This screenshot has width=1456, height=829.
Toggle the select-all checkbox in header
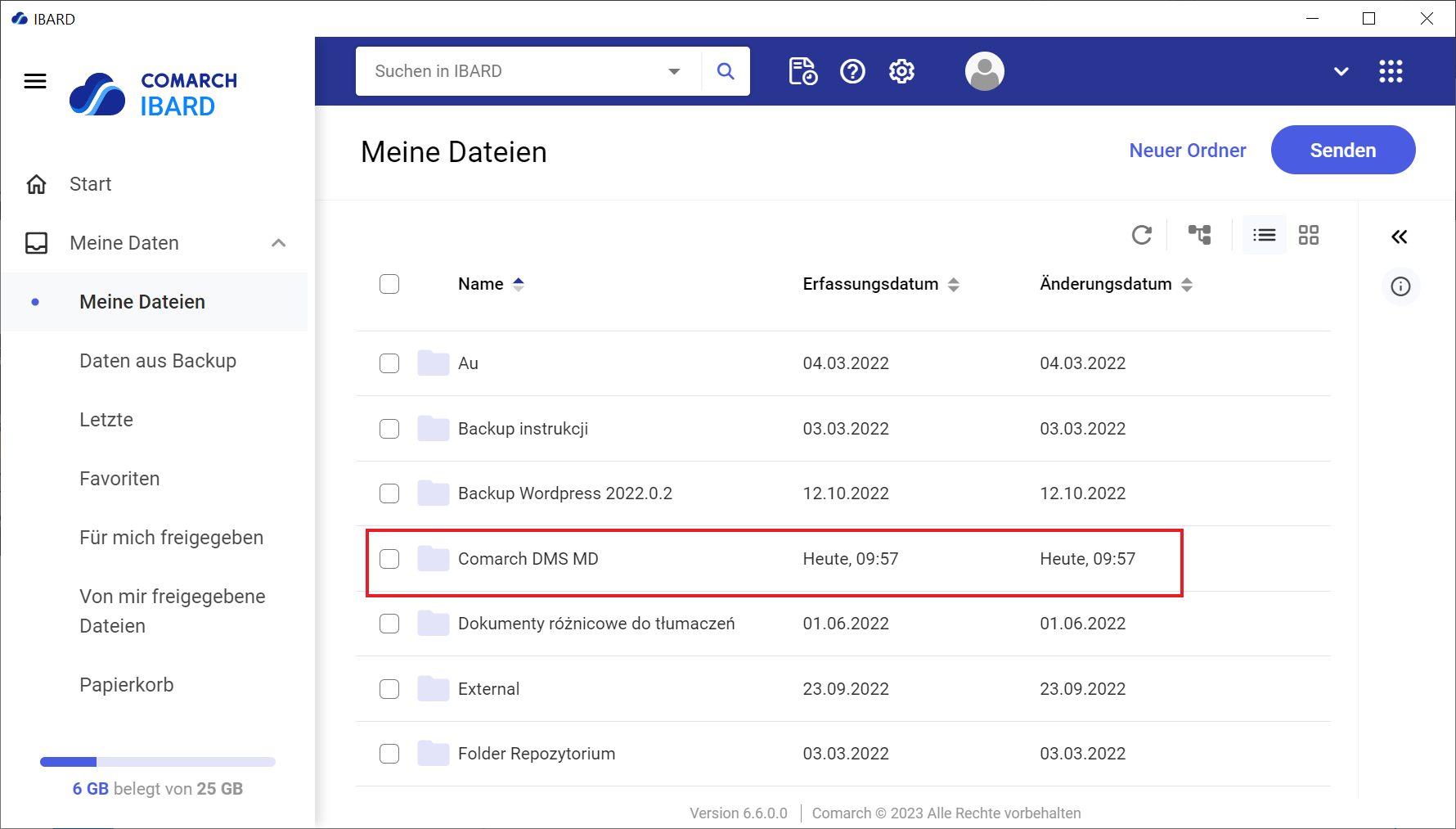coord(389,284)
